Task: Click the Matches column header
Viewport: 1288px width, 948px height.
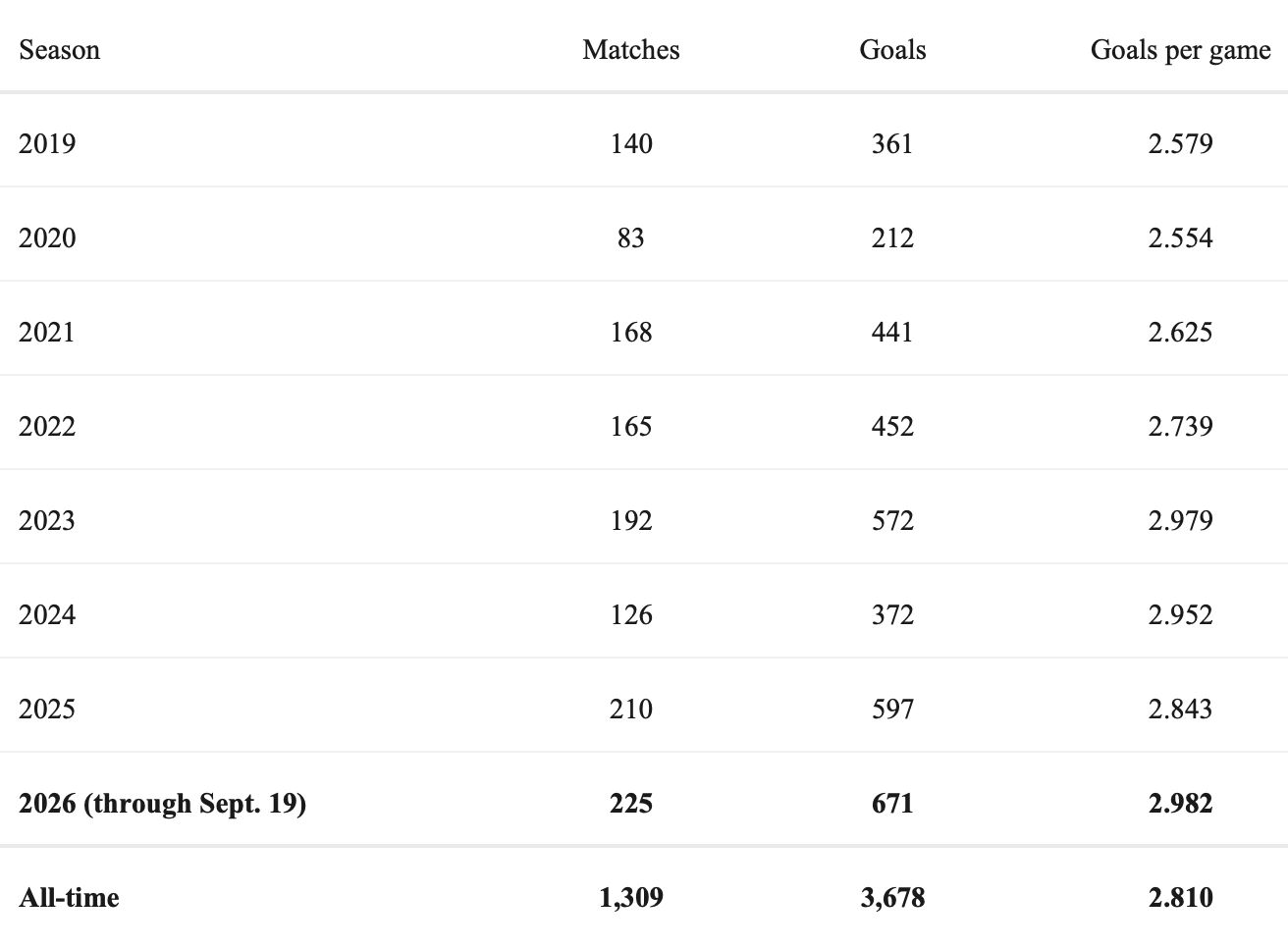Action: click(630, 50)
